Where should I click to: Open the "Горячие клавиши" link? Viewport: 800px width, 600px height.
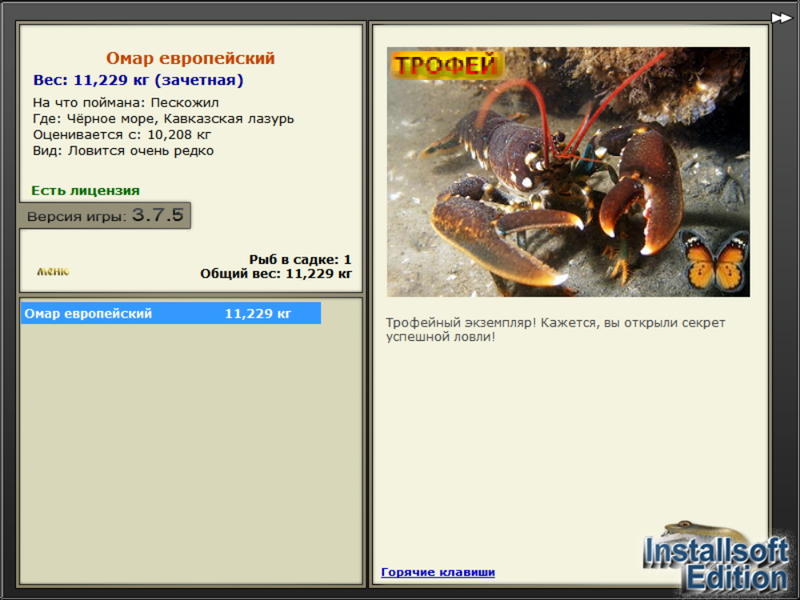[438, 572]
